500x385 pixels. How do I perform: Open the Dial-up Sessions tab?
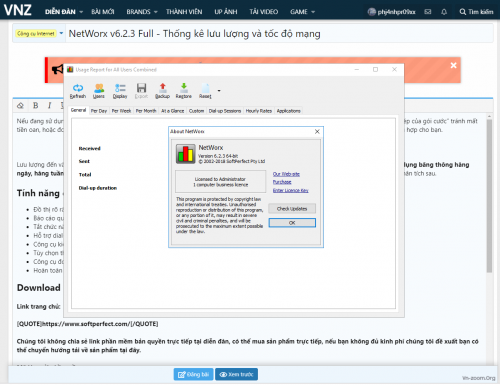225,111
